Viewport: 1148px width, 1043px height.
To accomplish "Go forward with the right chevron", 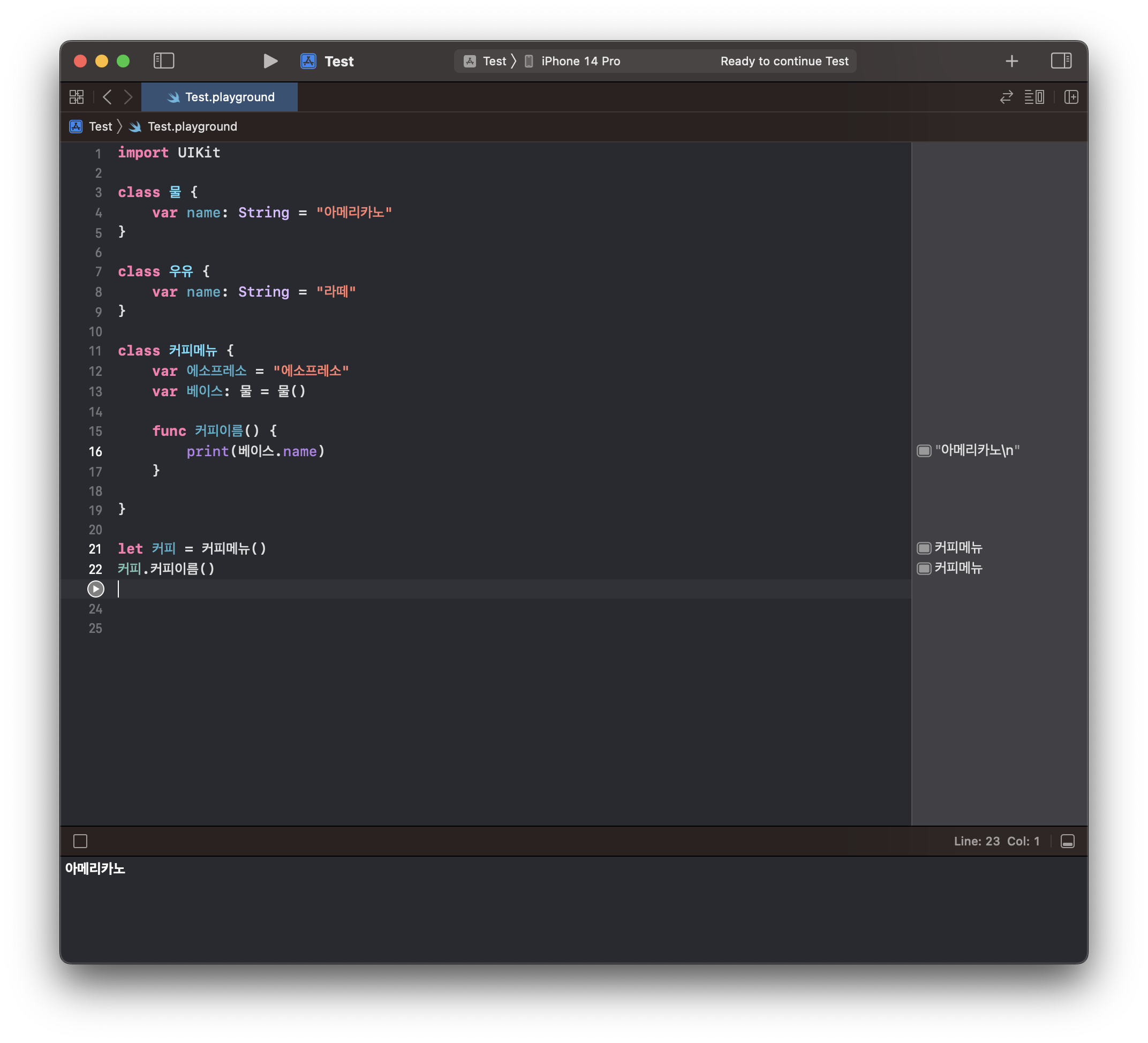I will tap(128, 97).
